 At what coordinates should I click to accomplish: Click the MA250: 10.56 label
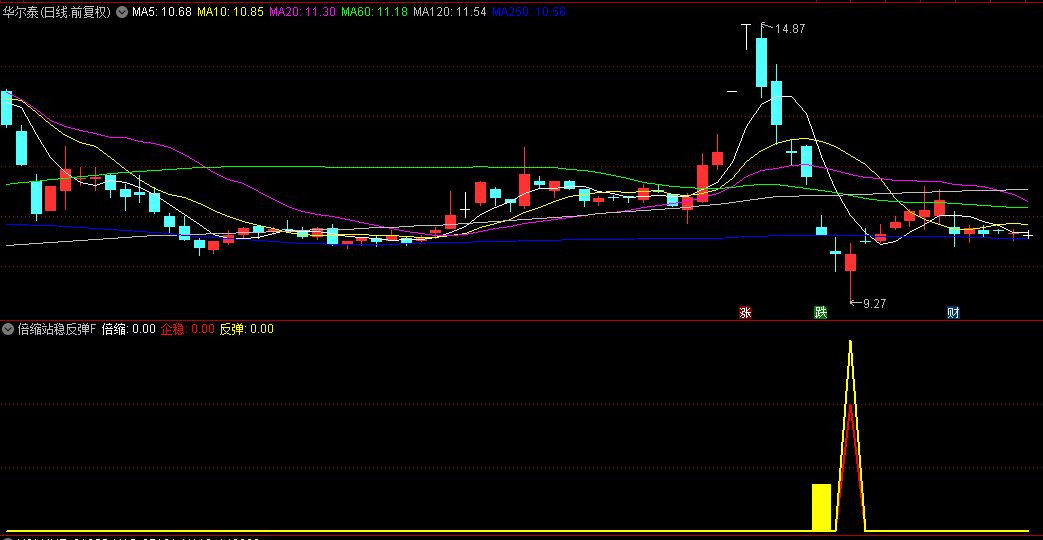click(x=528, y=11)
